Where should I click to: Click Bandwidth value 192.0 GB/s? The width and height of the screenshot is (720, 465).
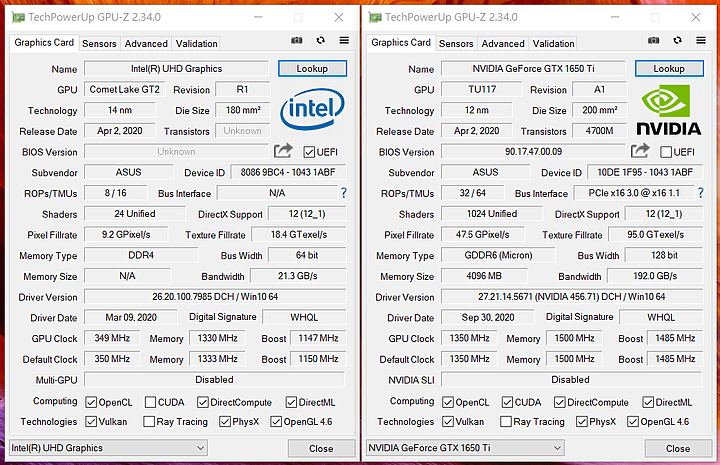point(655,276)
